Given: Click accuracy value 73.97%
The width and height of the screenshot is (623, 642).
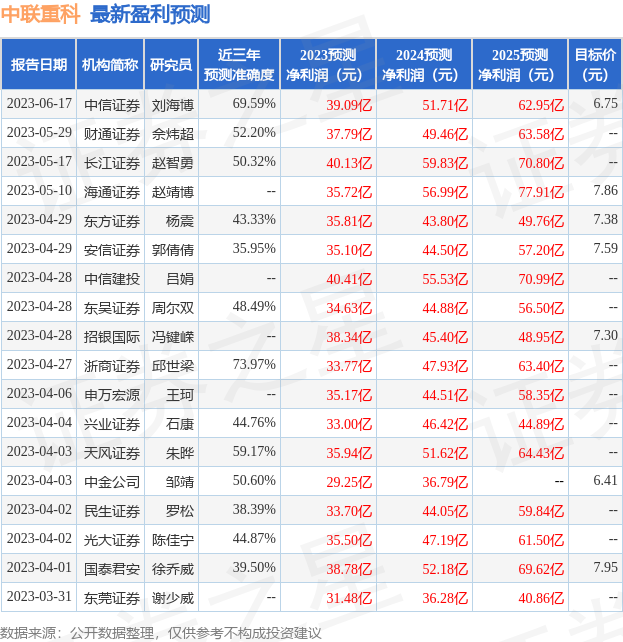Looking at the screenshot, I should [x=254, y=365].
